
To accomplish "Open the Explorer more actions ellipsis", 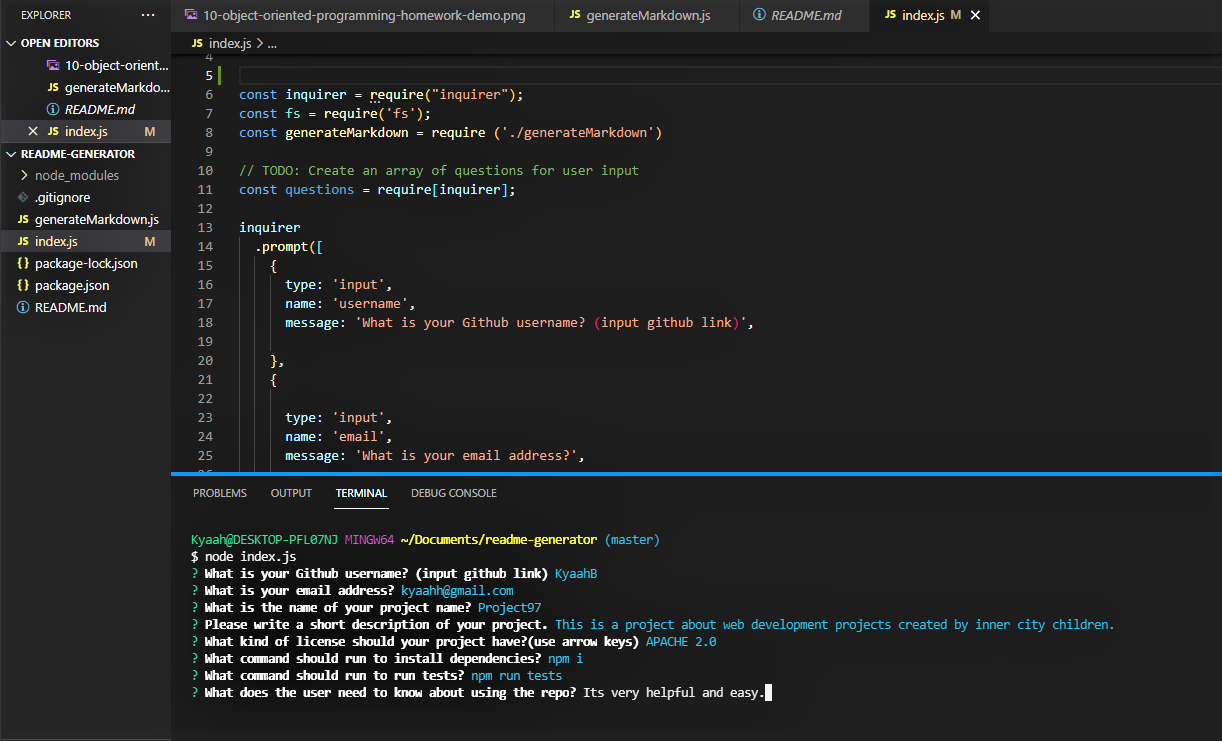I will (148, 15).
